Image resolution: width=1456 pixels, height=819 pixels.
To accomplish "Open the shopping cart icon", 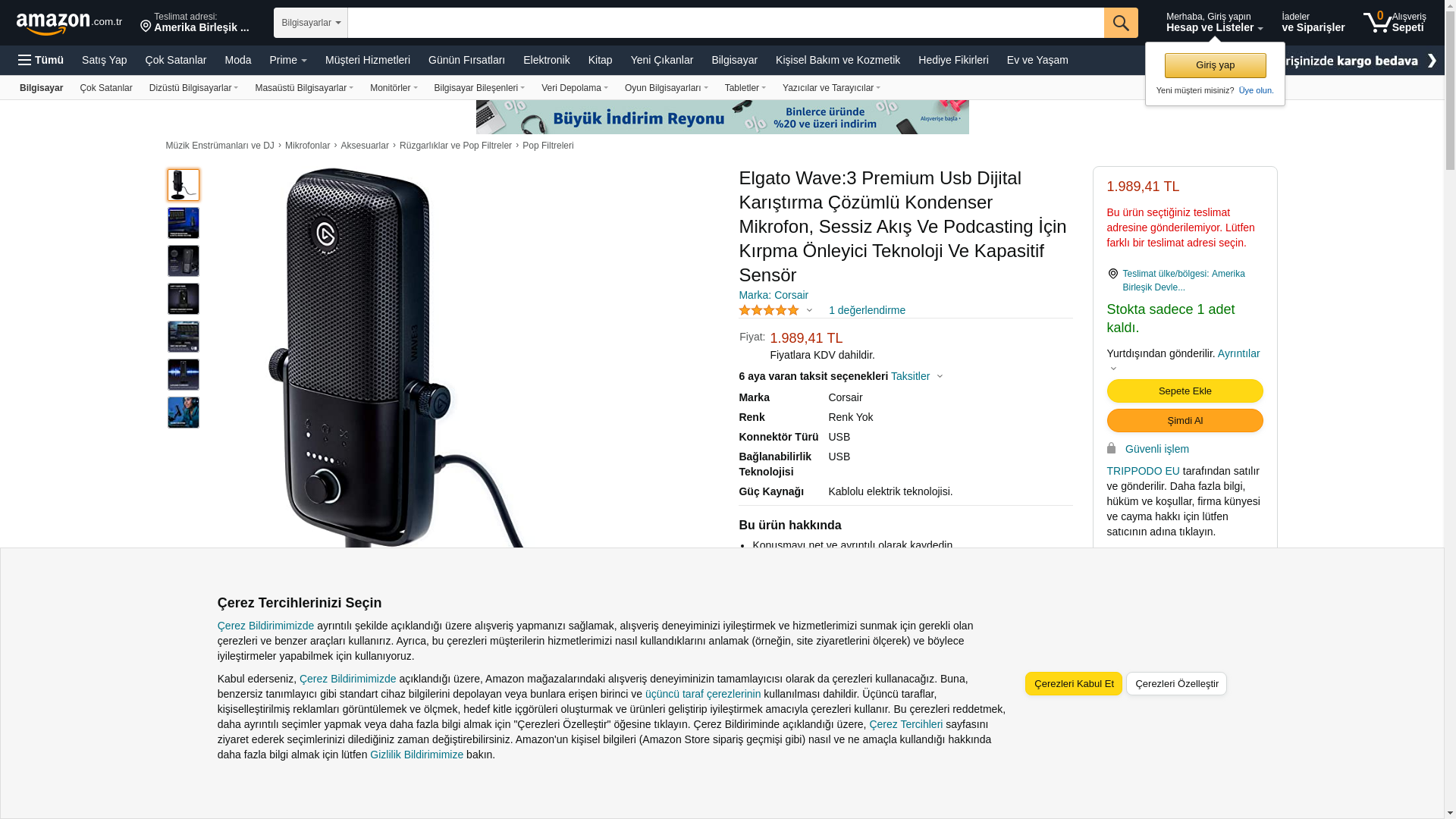I will pyautogui.click(x=1378, y=22).
